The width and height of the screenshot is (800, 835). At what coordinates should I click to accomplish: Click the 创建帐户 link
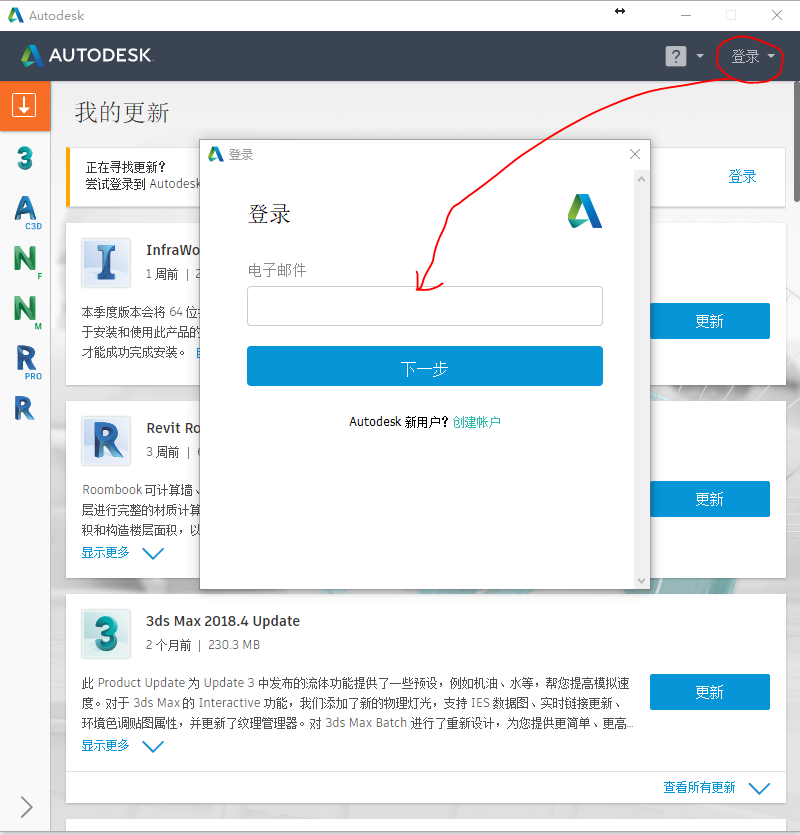pyautogui.click(x=476, y=422)
